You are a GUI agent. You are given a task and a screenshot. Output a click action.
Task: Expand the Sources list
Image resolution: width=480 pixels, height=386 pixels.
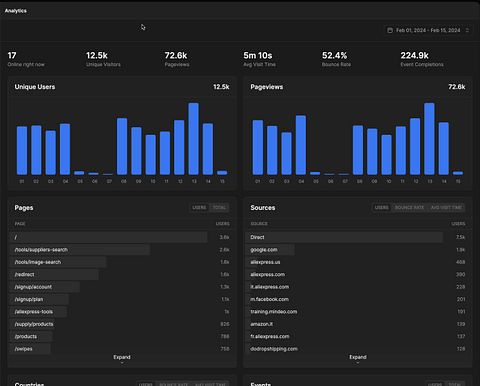pos(358,358)
